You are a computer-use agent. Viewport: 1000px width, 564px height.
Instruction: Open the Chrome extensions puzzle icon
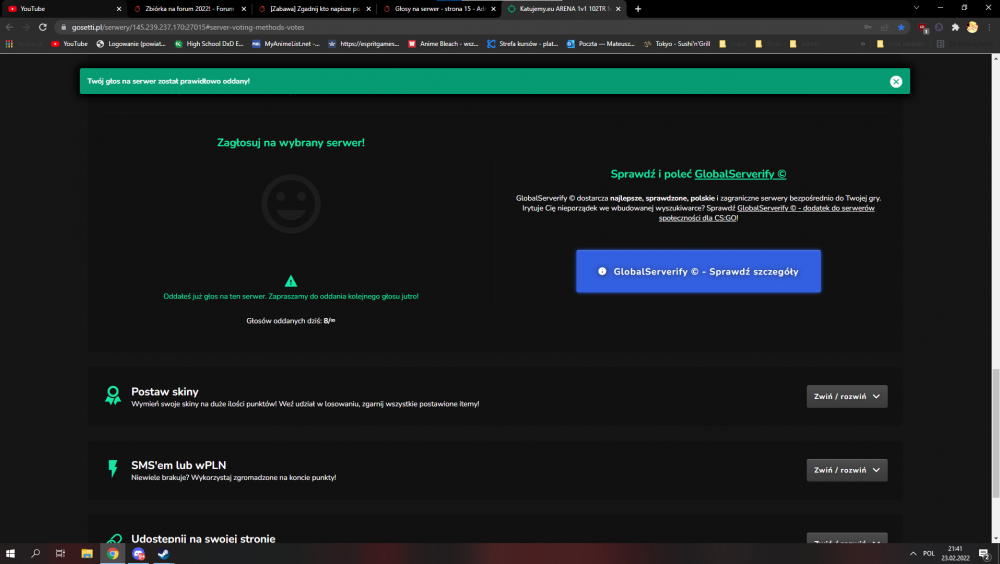pos(955,27)
